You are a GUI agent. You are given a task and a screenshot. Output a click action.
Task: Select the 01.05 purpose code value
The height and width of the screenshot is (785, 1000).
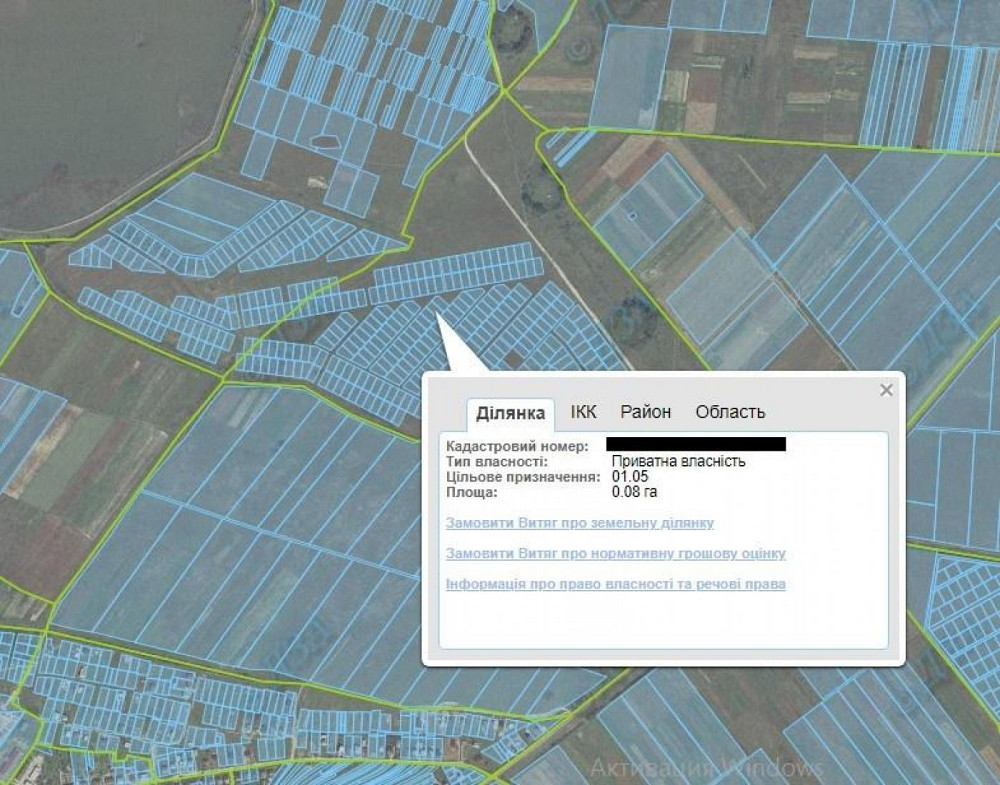(x=630, y=477)
